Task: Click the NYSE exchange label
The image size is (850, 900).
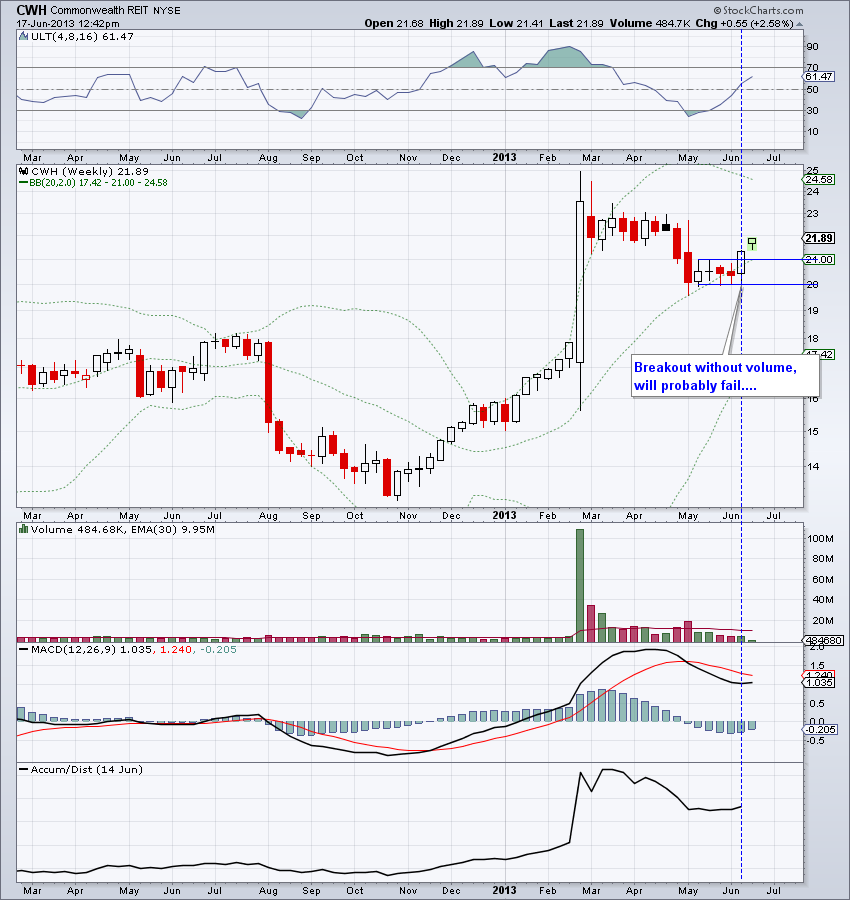Action: pos(166,10)
